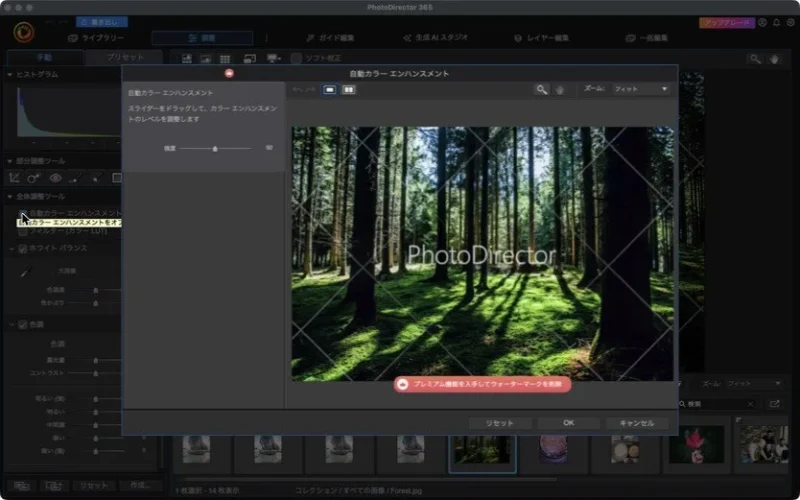
Task: Collapse the Tone (色調) section chevron
Action: (x=12, y=324)
